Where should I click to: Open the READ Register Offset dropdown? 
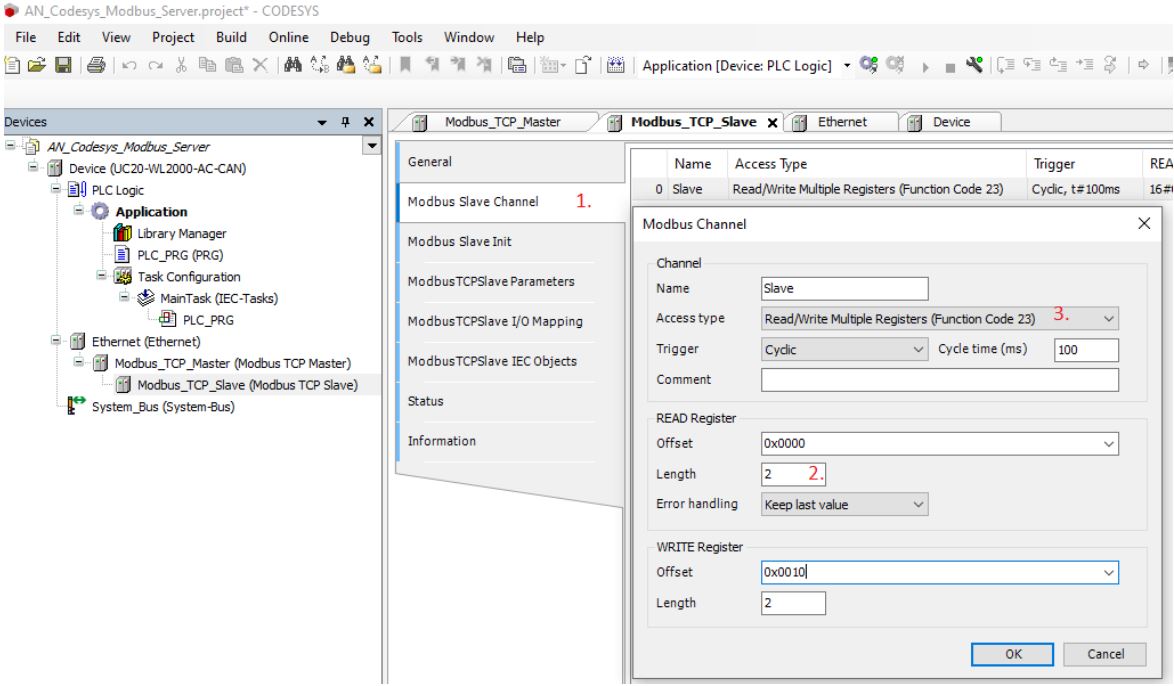[x=1109, y=444]
